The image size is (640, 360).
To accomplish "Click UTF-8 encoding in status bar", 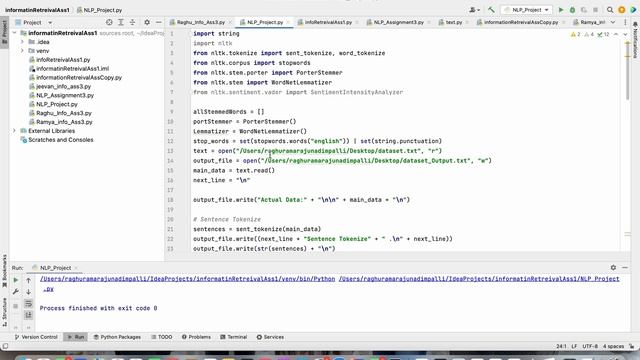I will 590,346.
